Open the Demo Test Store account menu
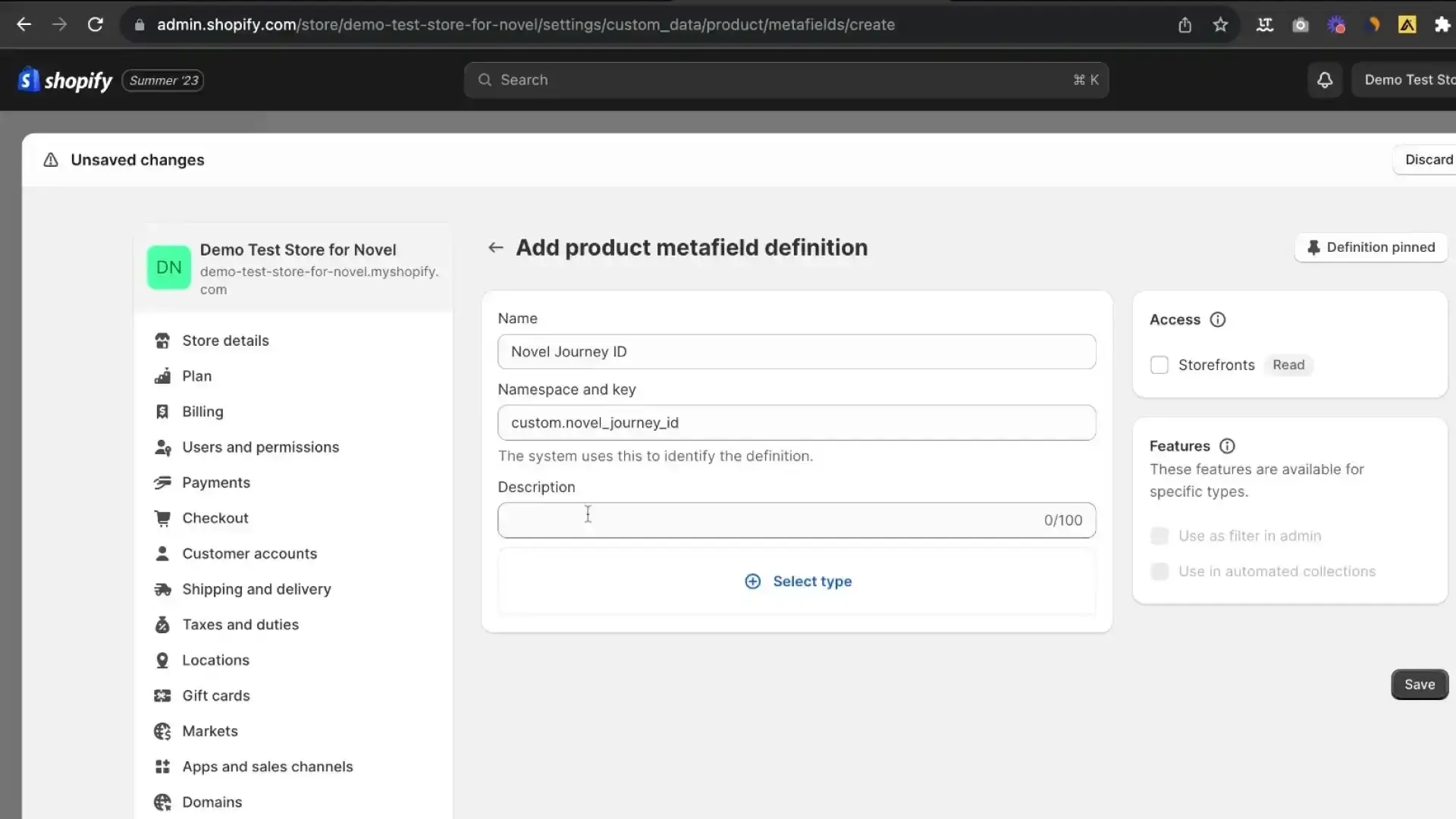1456x819 pixels. point(1407,80)
